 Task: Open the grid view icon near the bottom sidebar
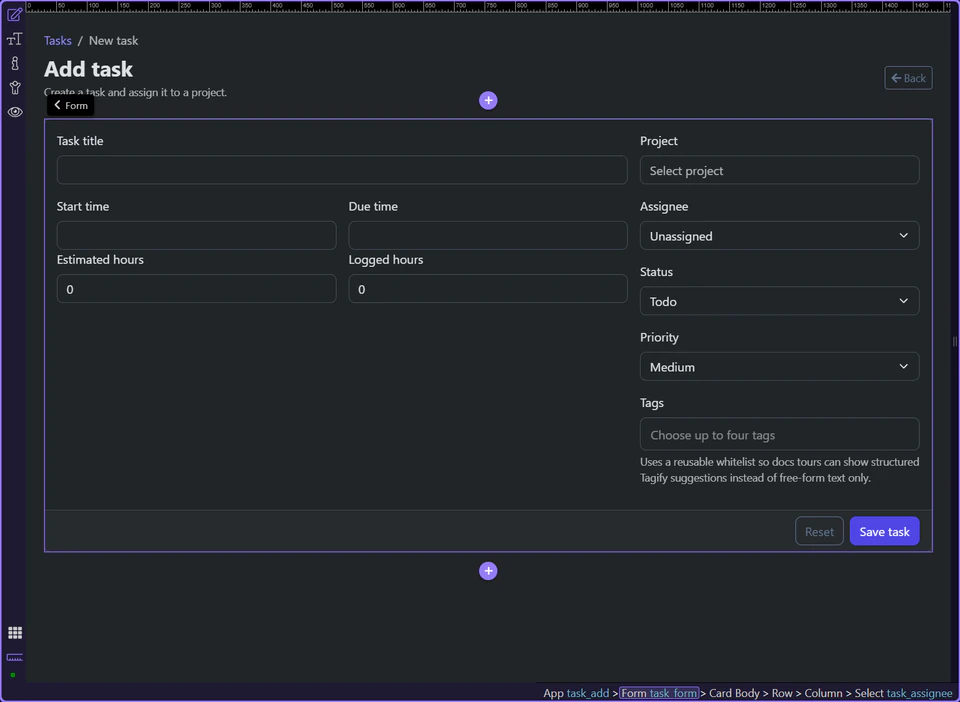pyautogui.click(x=14, y=632)
